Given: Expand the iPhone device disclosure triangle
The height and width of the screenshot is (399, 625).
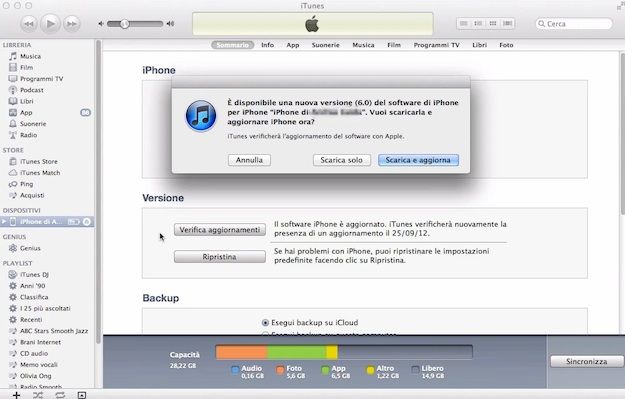Looking at the screenshot, I should (x=4, y=221).
